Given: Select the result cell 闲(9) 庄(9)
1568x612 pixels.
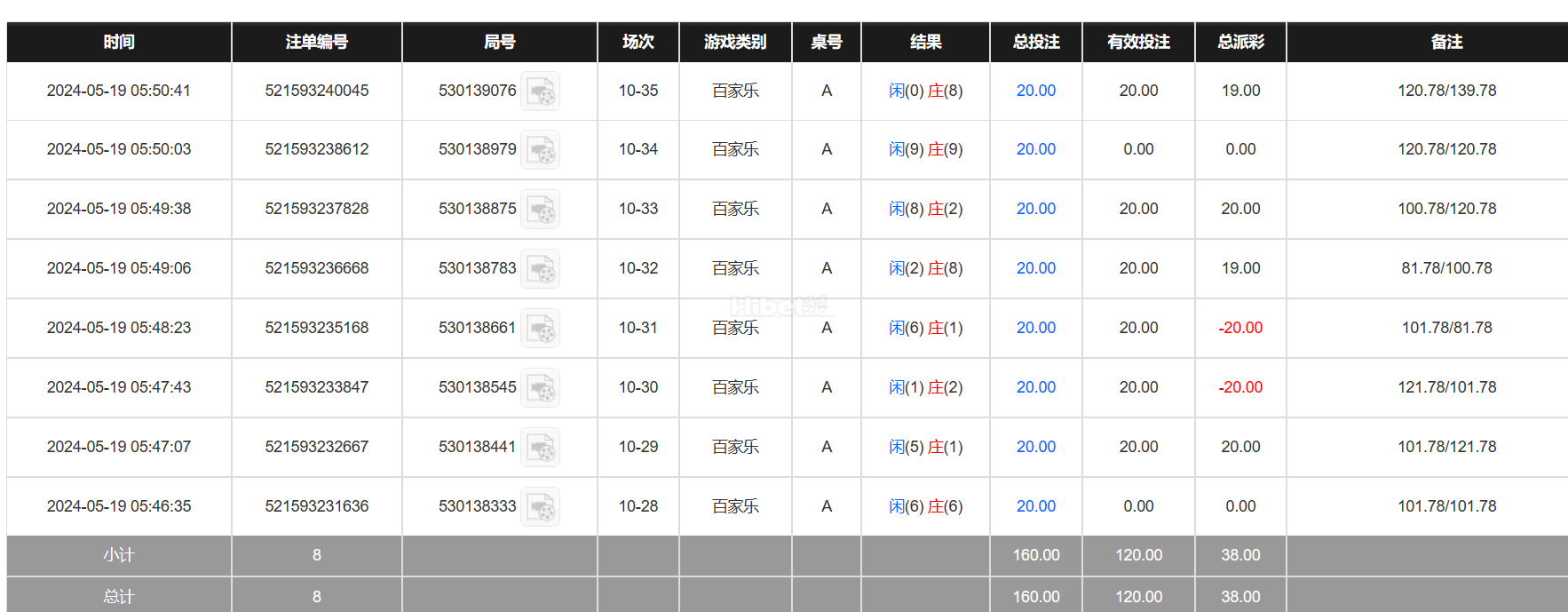Looking at the screenshot, I should (x=926, y=149).
